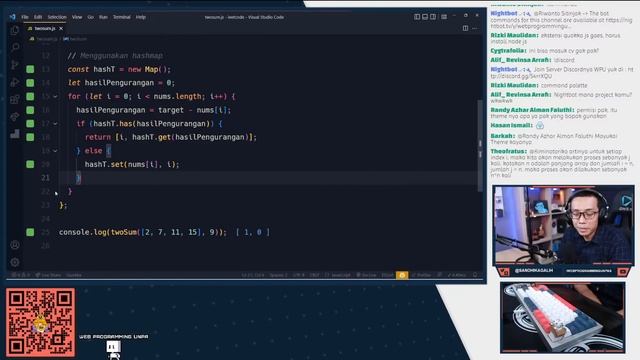Click 'const hashT = new Map();' code line
The width and height of the screenshot is (640, 360).
pyautogui.click(x=119, y=69)
